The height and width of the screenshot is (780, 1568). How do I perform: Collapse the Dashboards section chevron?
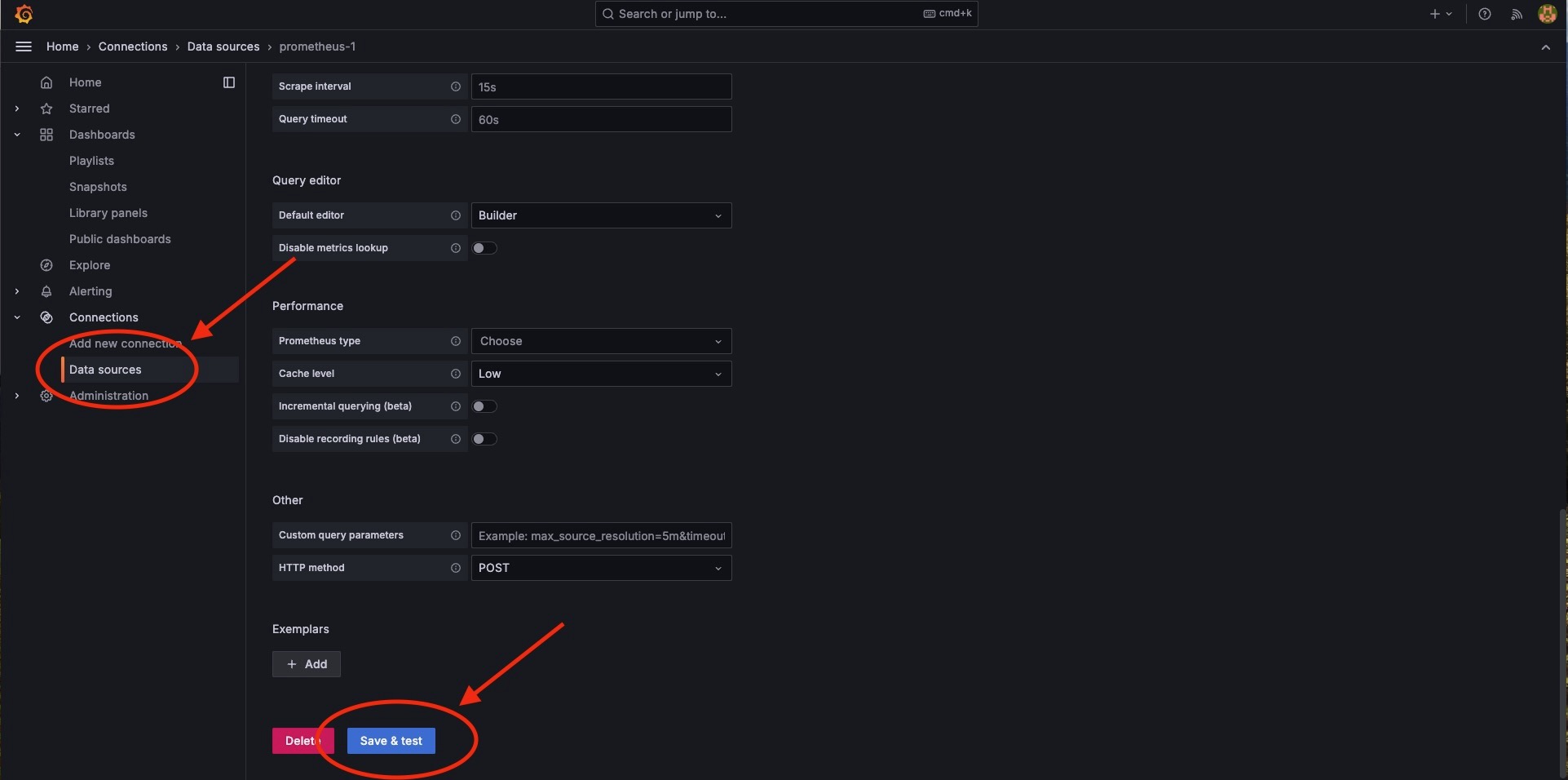coord(17,135)
